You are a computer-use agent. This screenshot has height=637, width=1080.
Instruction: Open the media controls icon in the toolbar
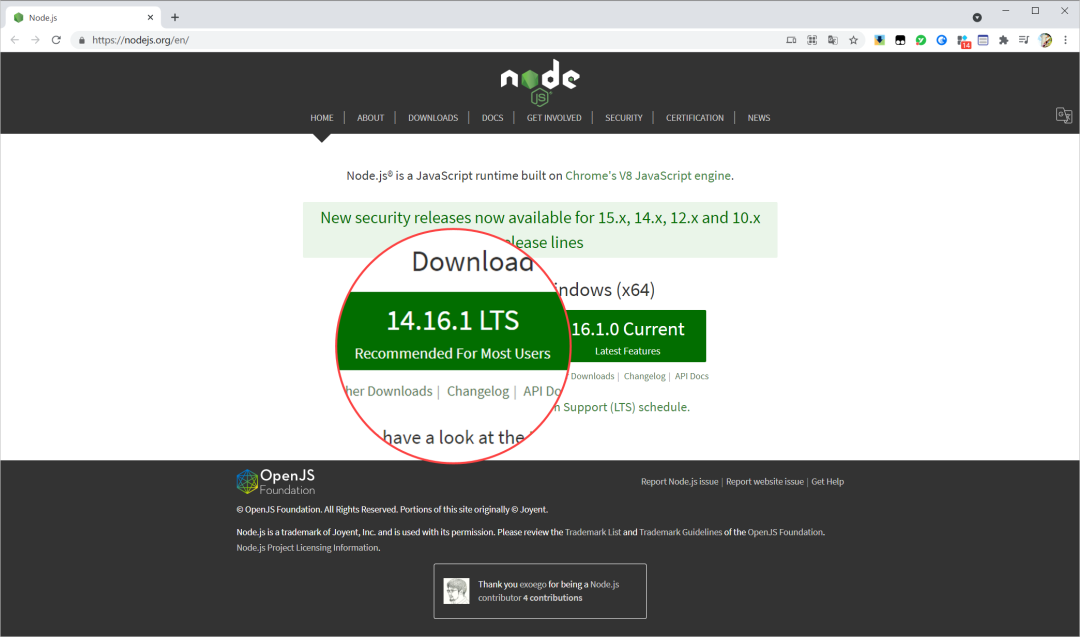1024,40
